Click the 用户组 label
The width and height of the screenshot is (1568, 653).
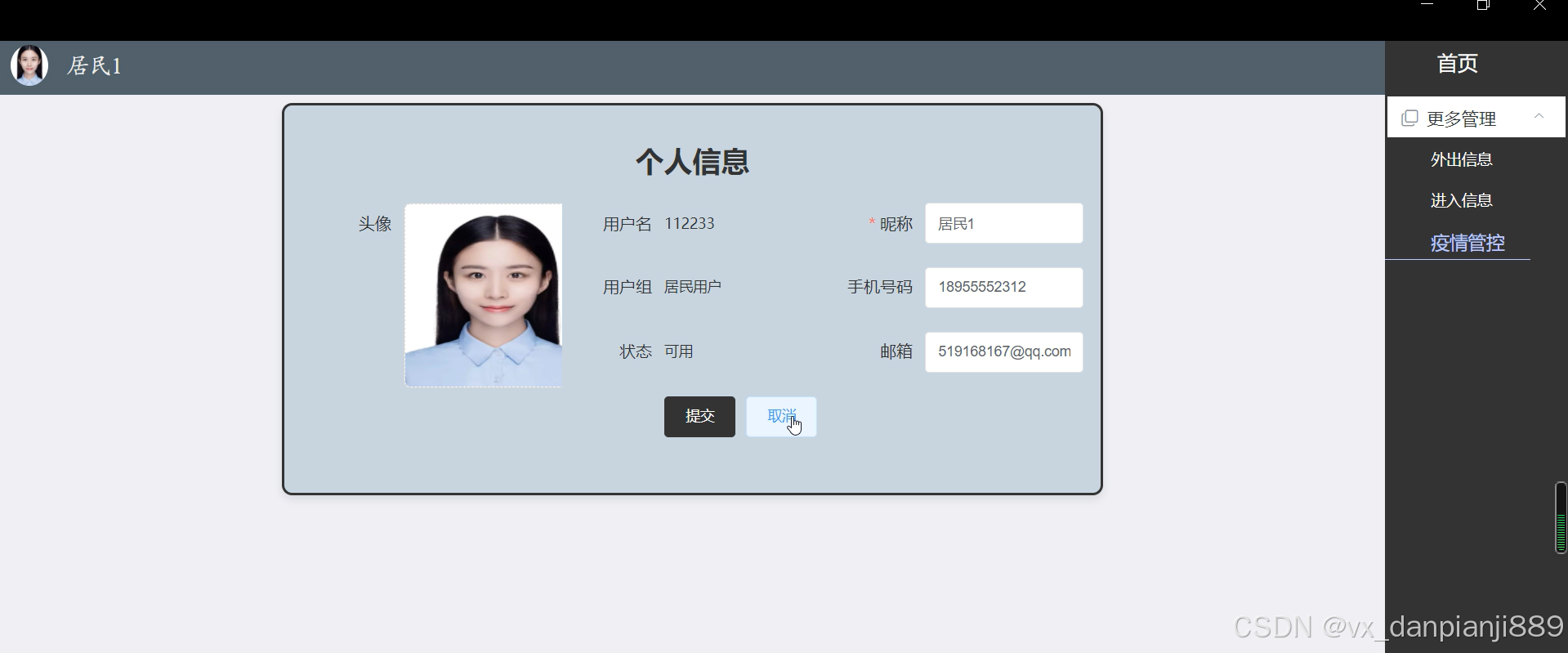coord(628,287)
